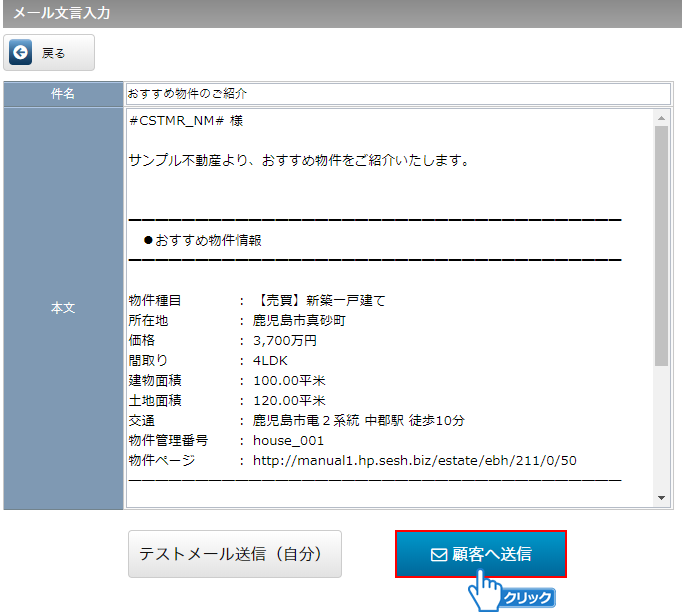Click the サンプル不動産より intro sentence

click(x=299, y=161)
